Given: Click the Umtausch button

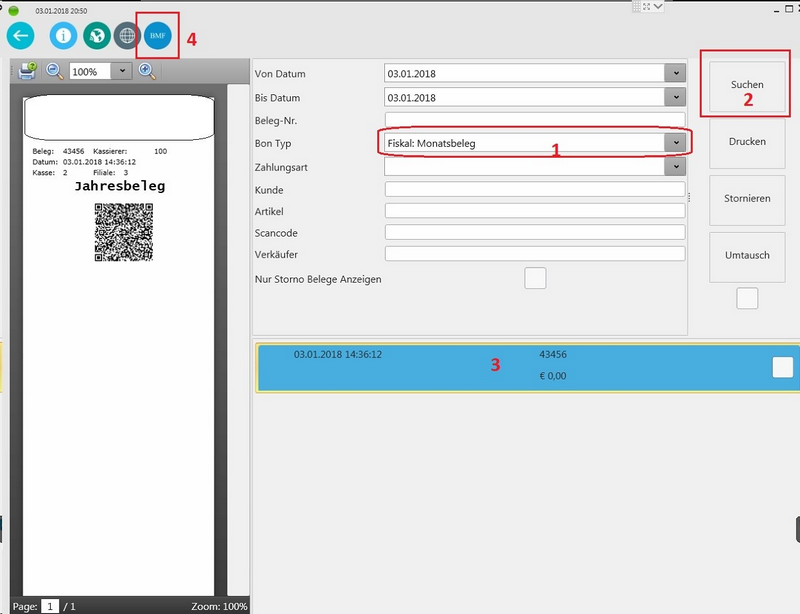Looking at the screenshot, I should point(747,255).
